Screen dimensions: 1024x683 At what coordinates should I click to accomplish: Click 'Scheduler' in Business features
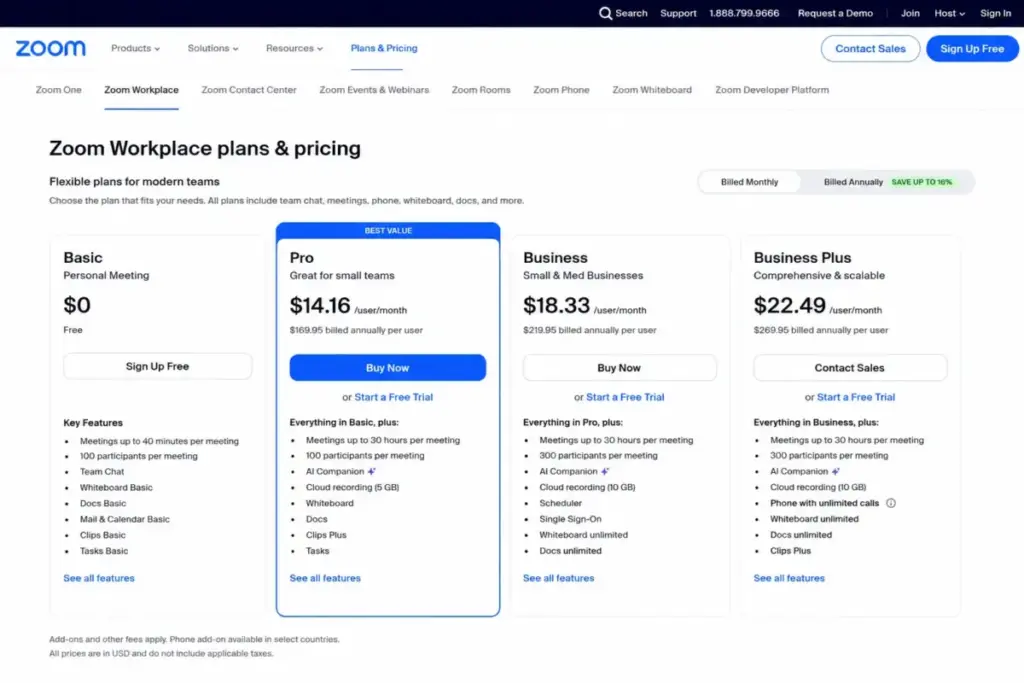click(560, 503)
